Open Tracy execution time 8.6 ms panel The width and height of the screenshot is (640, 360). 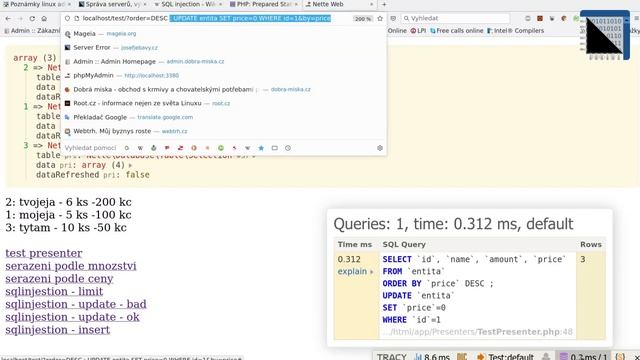432,356
